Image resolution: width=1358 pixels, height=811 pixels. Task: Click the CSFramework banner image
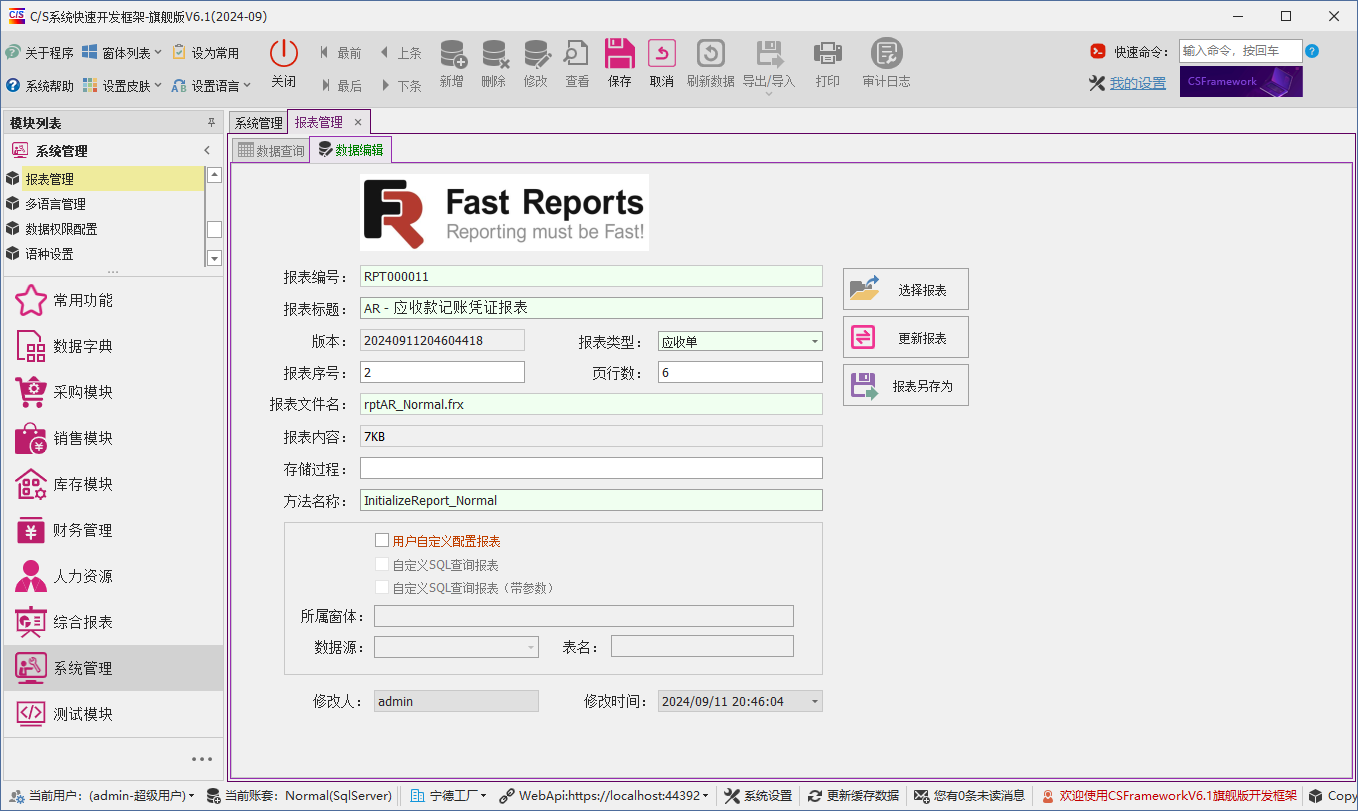(x=1241, y=82)
